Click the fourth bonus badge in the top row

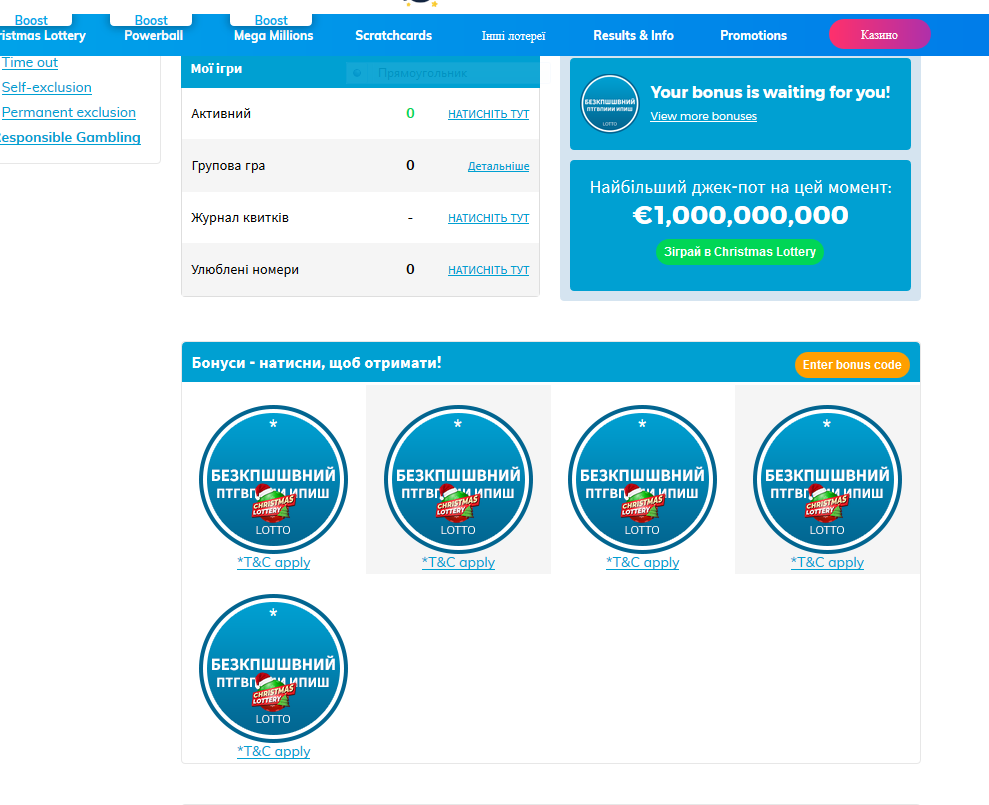coord(827,479)
